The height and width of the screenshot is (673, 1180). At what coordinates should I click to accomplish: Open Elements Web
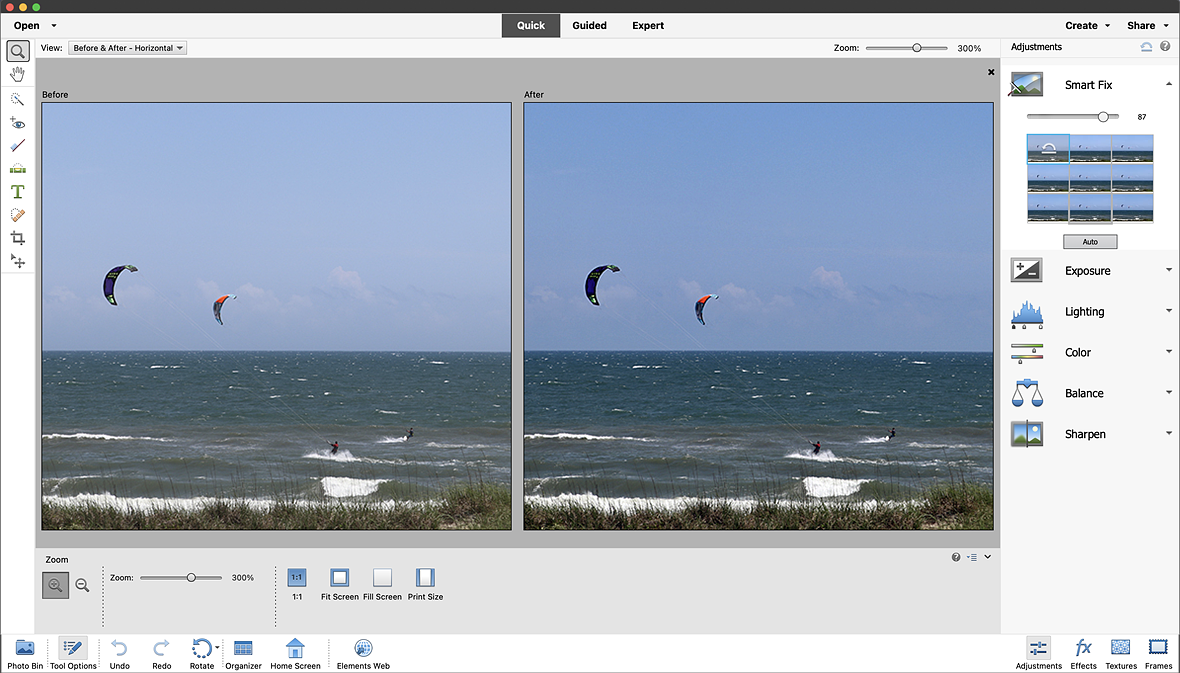(x=363, y=653)
